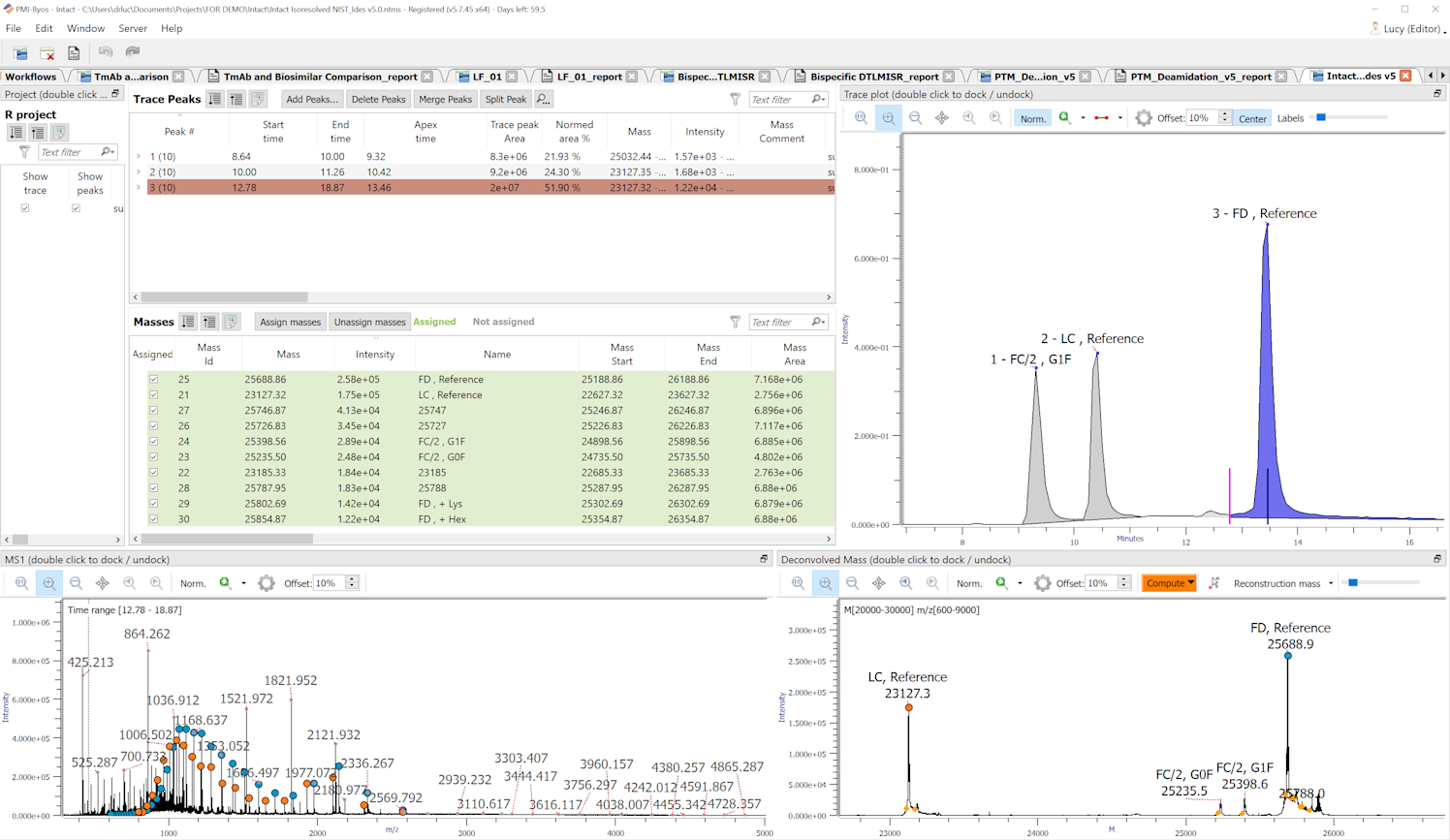Click the zoom-in icon in Trace plot toolbar
Viewport: 1450px width, 840px height.
click(888, 118)
